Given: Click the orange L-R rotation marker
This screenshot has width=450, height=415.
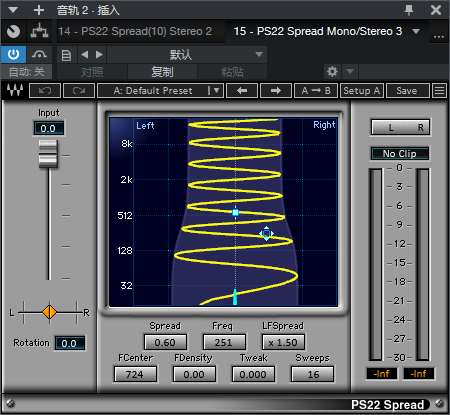Looking at the screenshot, I should (x=49, y=312).
